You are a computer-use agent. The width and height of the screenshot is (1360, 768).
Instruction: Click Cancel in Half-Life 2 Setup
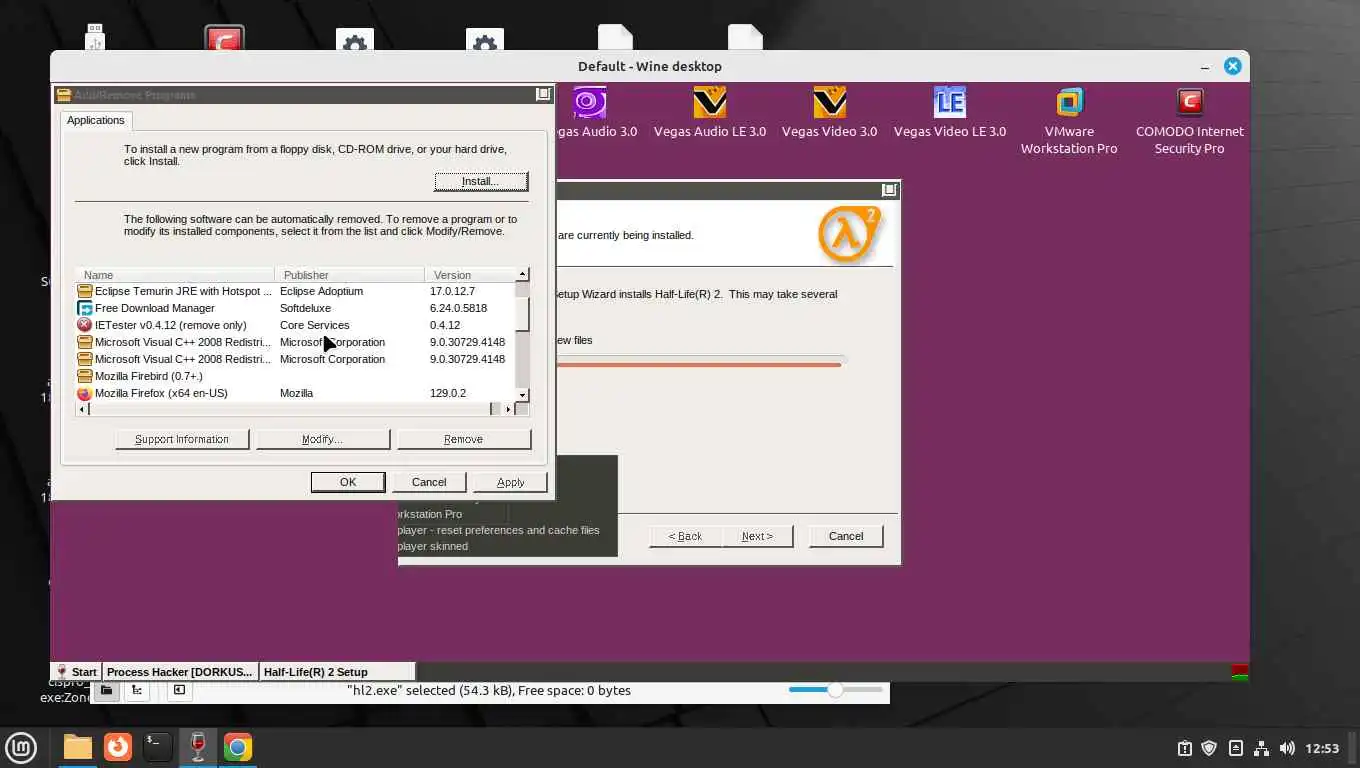pyautogui.click(x=846, y=536)
